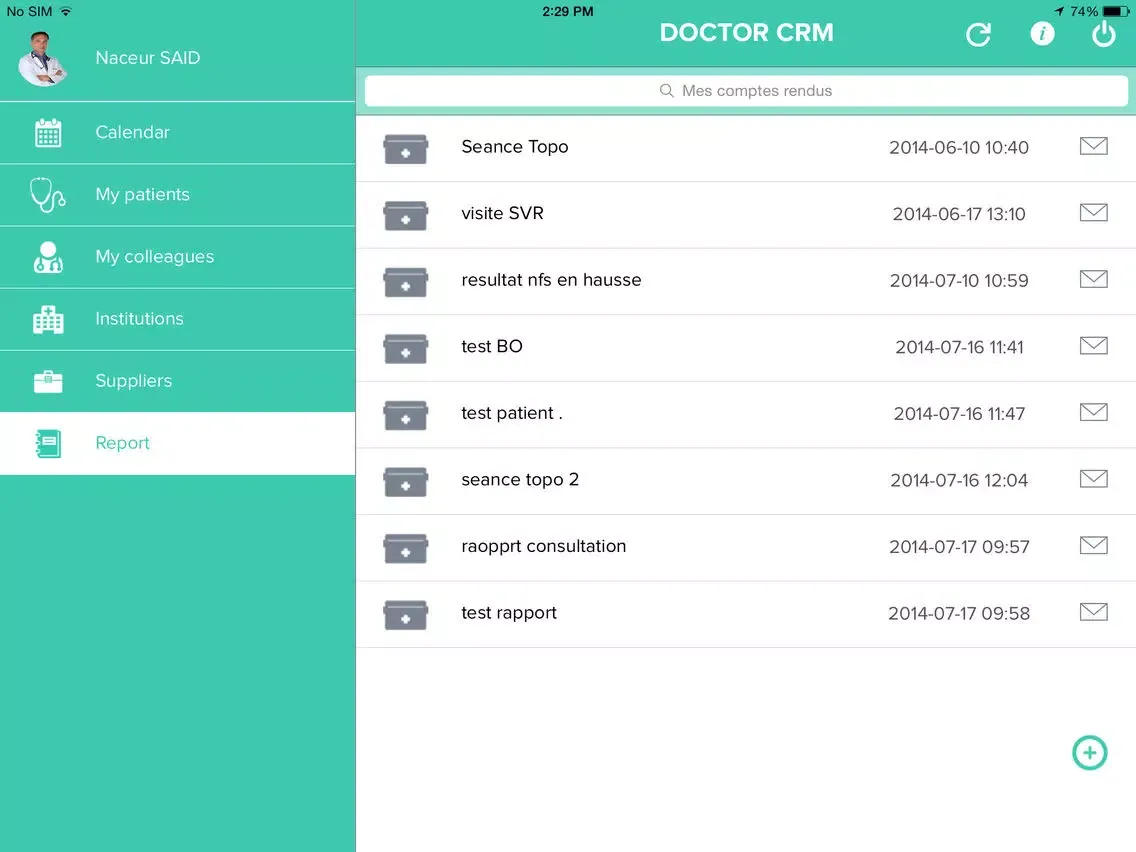Tap the refresh icon in header
This screenshot has height=852, width=1136.
pos(978,34)
